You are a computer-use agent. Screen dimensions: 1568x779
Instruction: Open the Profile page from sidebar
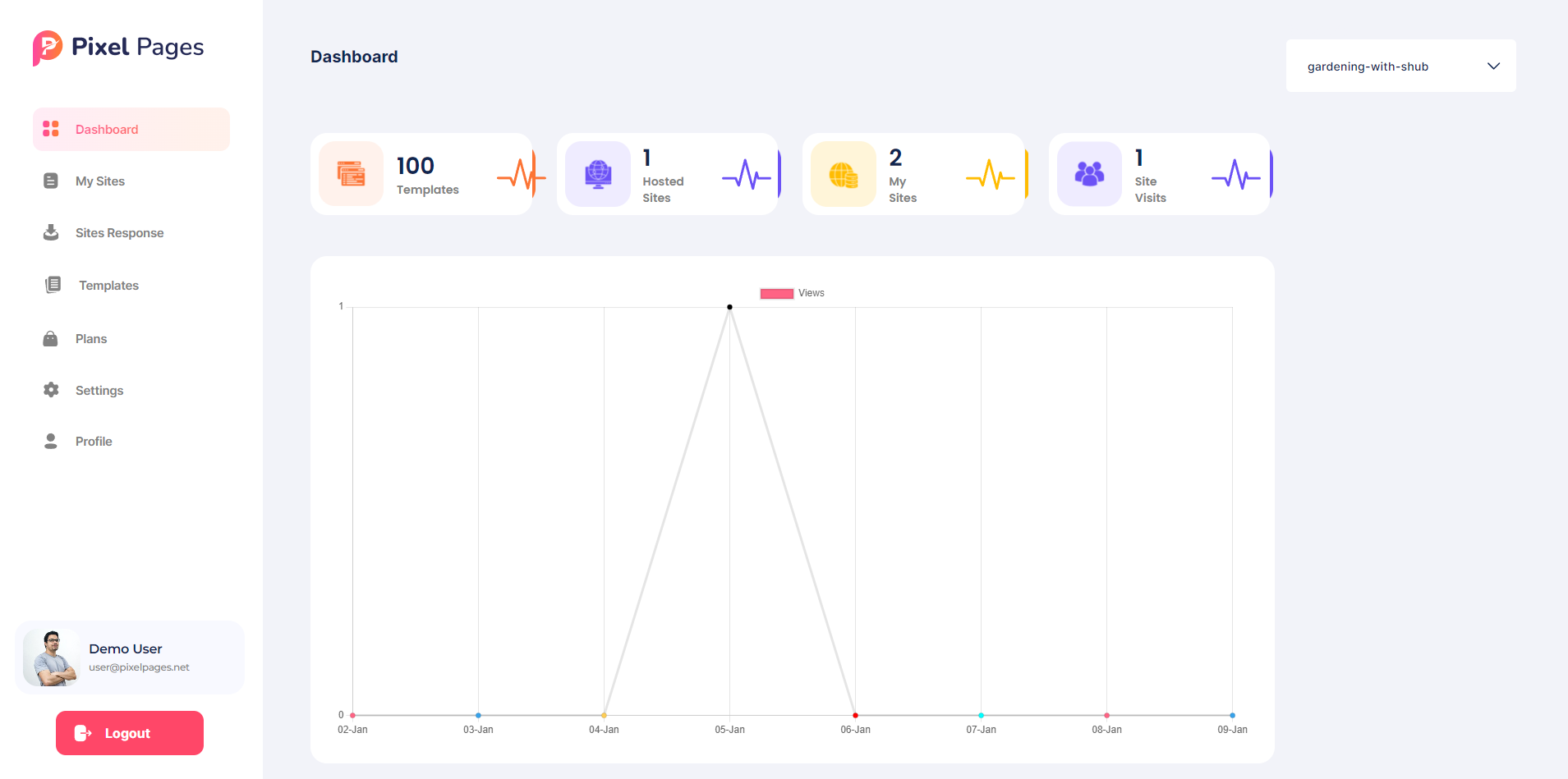pos(94,442)
